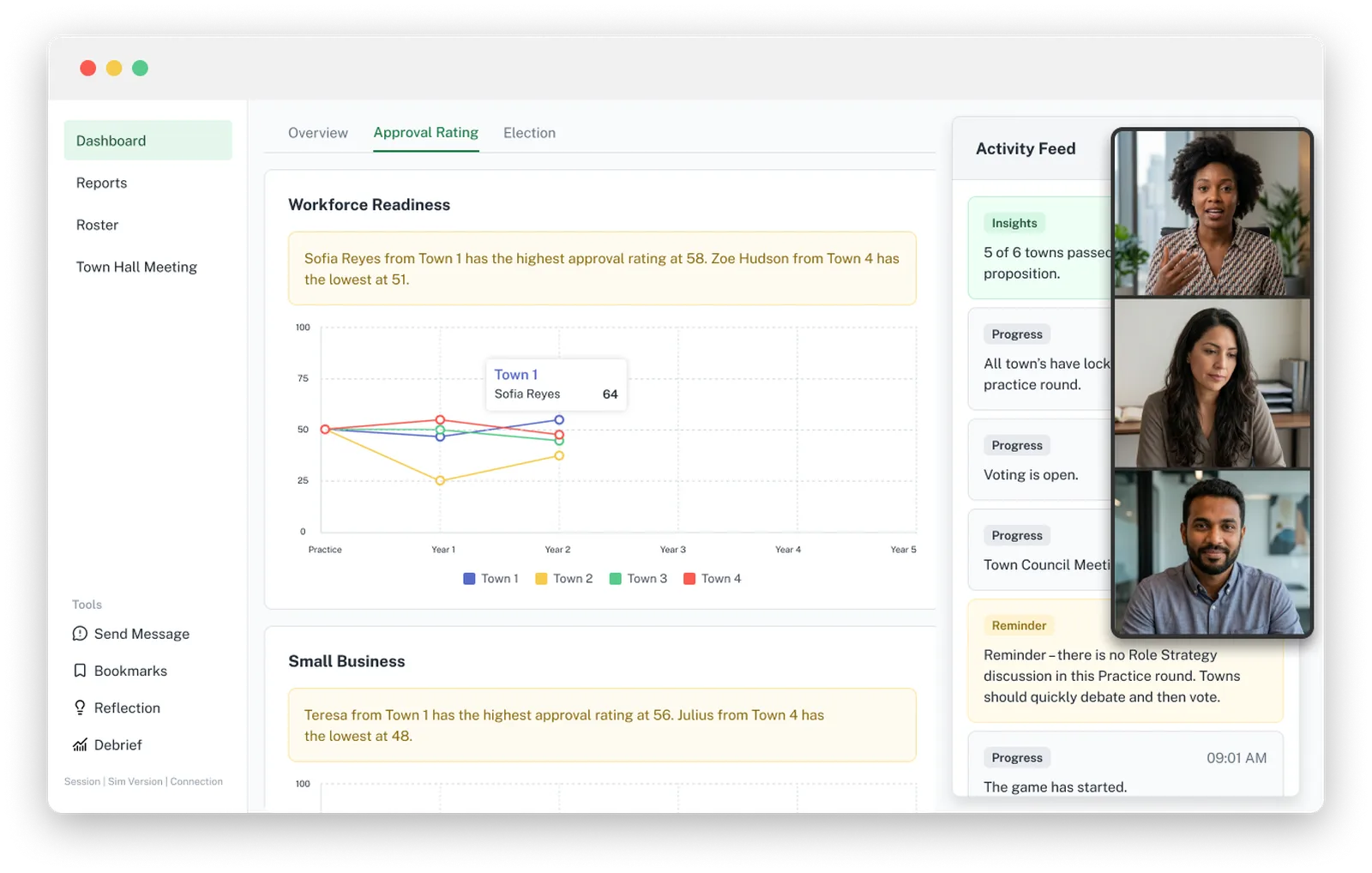Switch to the Overview tab

click(x=318, y=133)
